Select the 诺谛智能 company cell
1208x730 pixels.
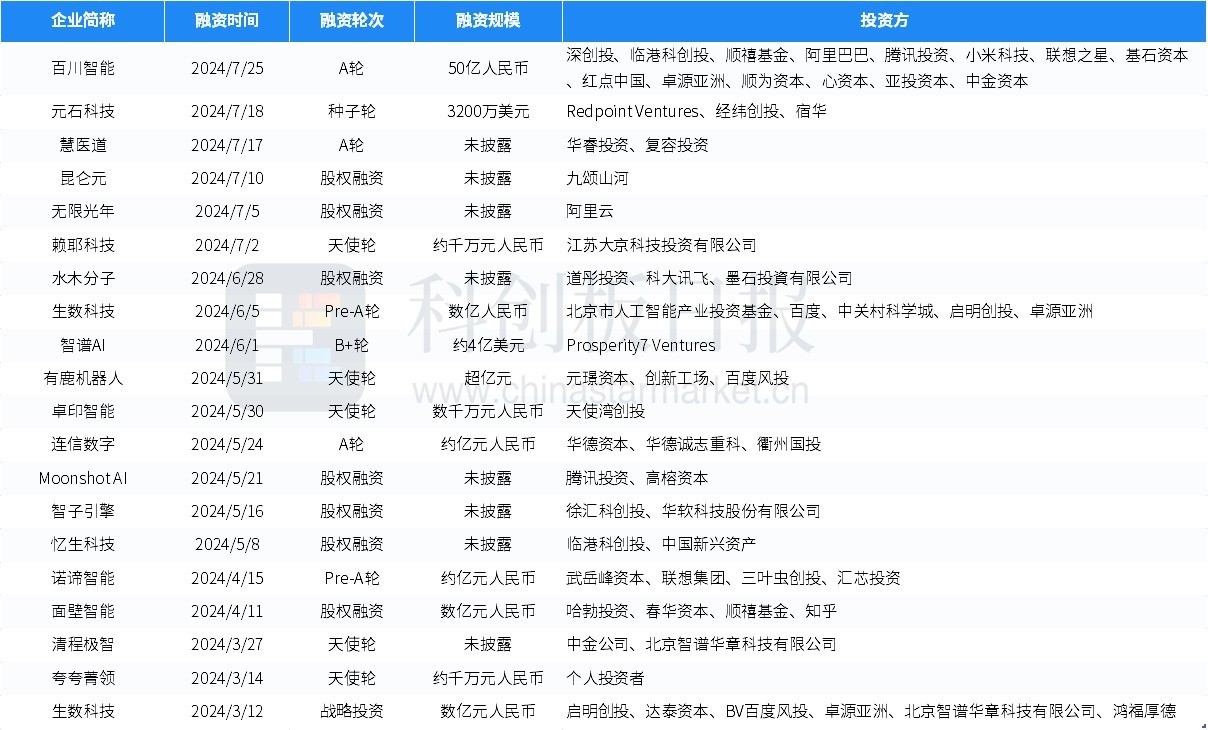pos(83,578)
